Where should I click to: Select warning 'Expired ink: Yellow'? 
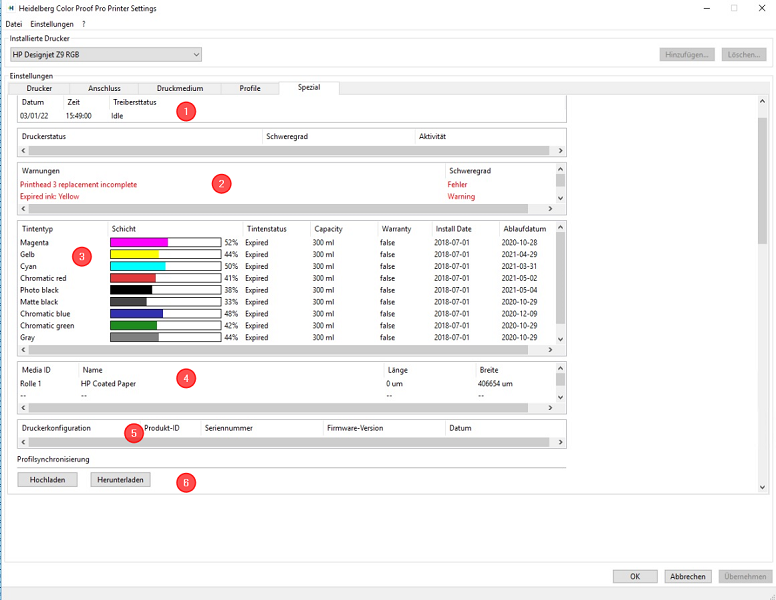(x=49, y=196)
